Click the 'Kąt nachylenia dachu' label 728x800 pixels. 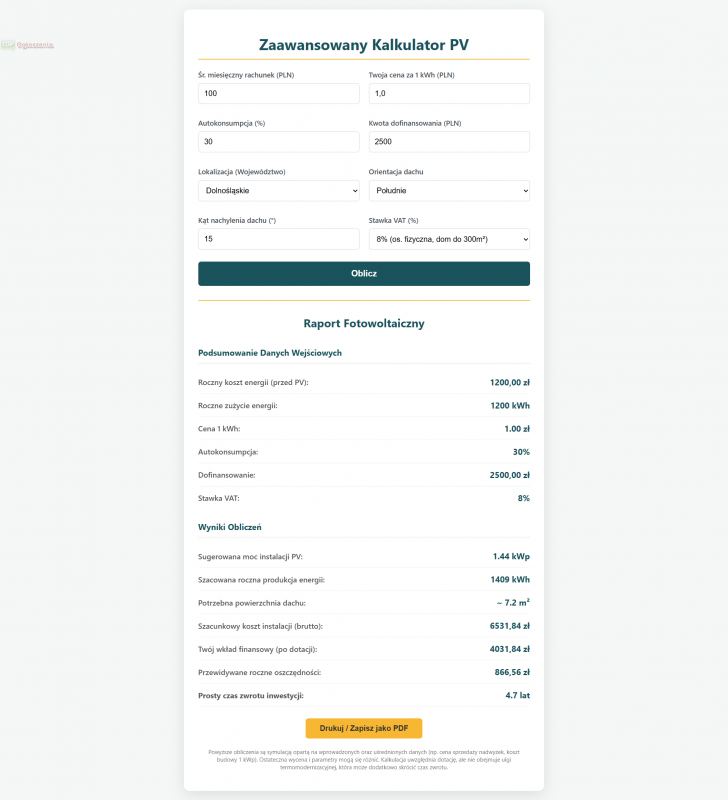point(237,220)
